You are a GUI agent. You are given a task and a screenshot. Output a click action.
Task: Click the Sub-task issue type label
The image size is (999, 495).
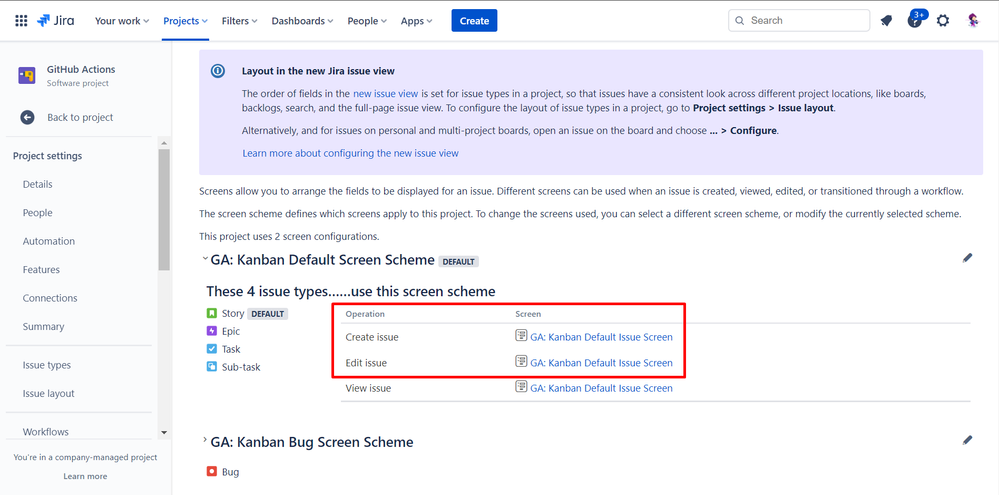coord(241,367)
